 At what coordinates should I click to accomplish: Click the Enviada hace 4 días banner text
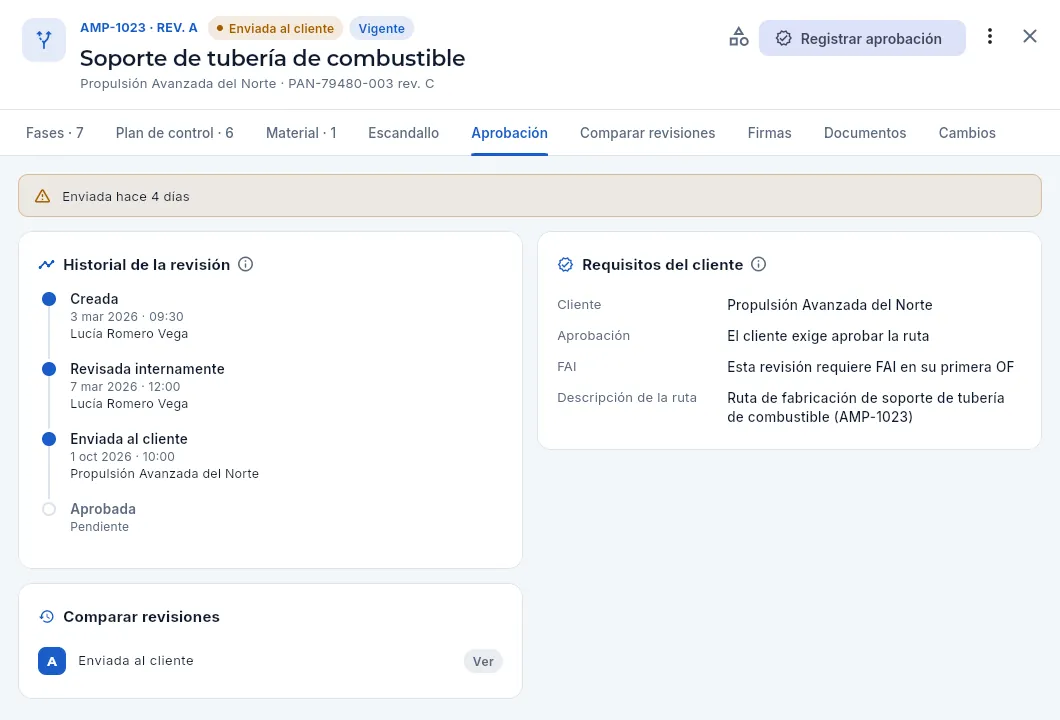tap(126, 197)
